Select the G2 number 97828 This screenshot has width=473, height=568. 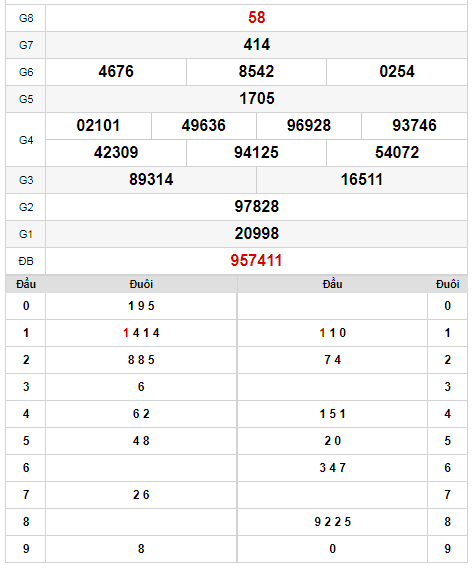click(x=256, y=206)
